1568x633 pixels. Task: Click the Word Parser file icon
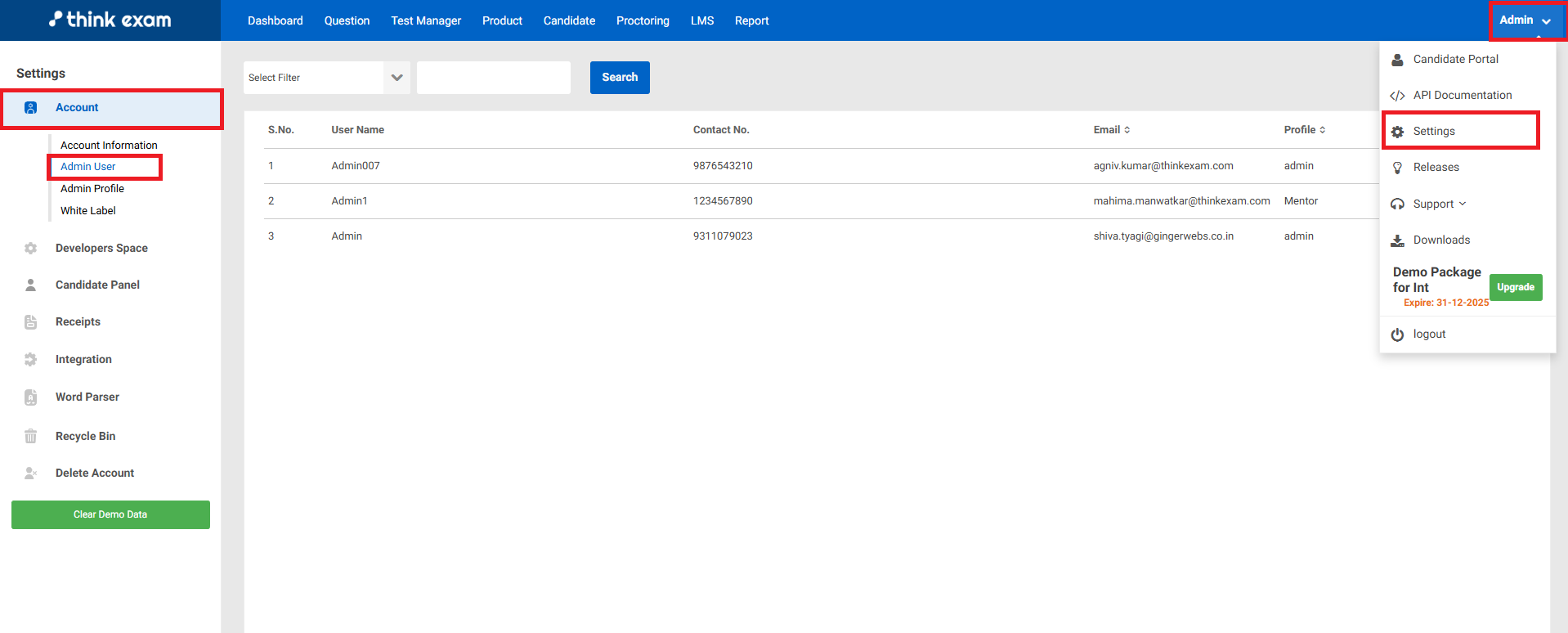pos(31,397)
